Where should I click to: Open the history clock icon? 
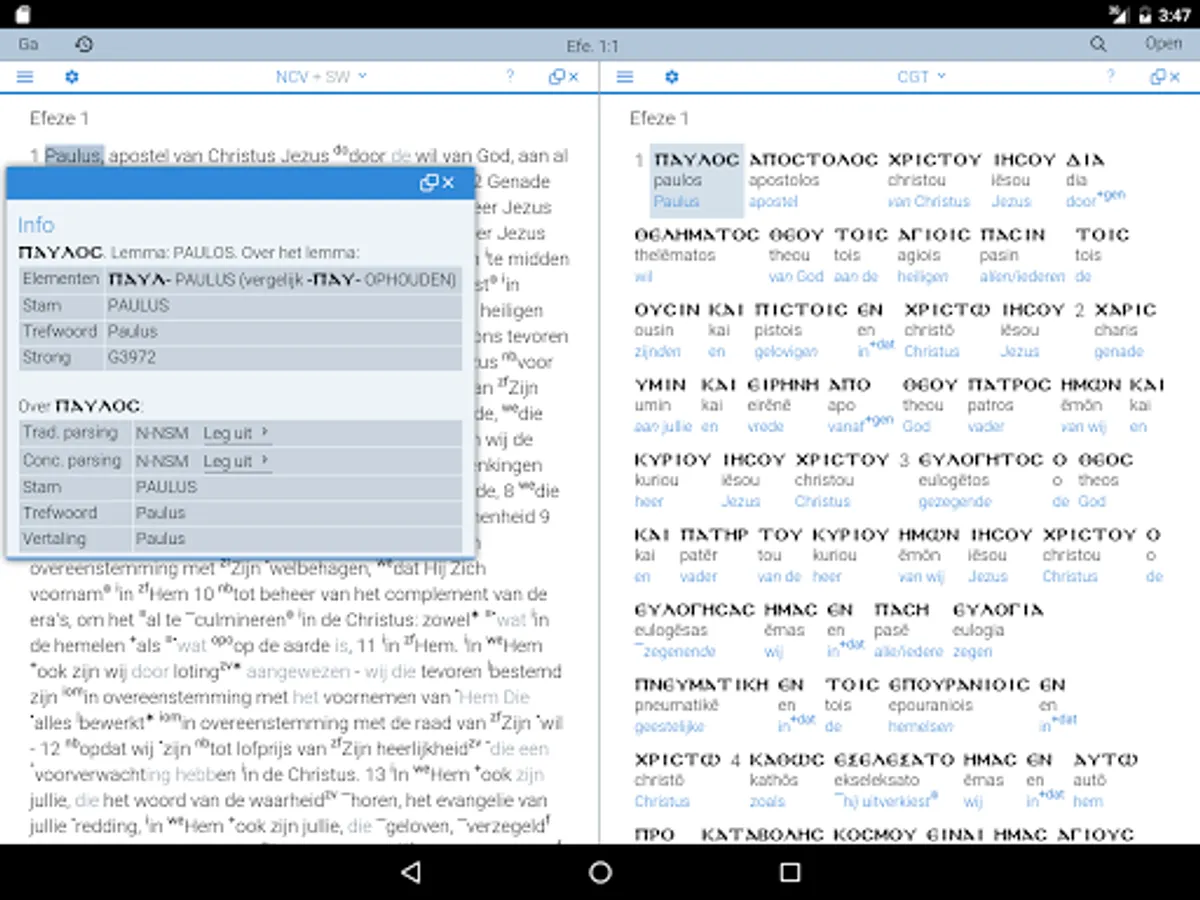[84, 44]
